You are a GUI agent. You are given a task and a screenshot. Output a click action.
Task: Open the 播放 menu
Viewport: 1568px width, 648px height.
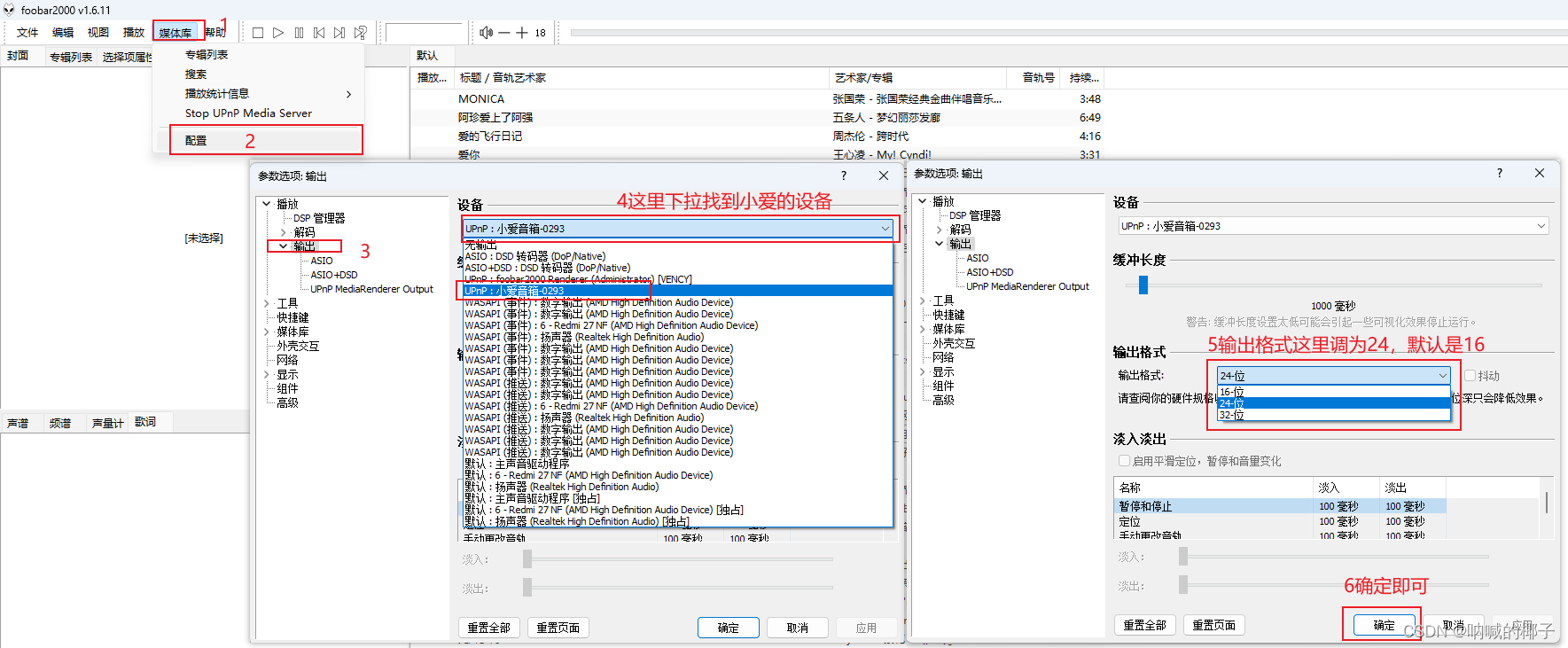[134, 33]
